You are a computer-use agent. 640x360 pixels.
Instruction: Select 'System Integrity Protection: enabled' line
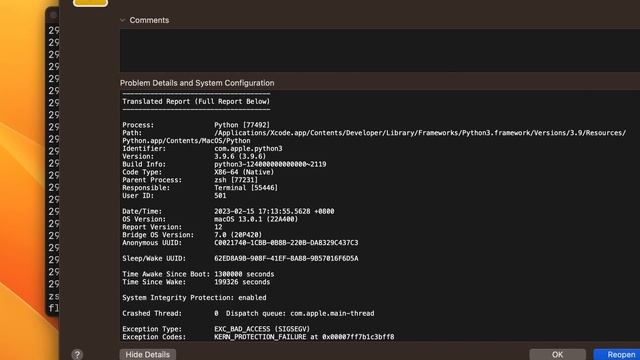pyautogui.click(x=194, y=298)
